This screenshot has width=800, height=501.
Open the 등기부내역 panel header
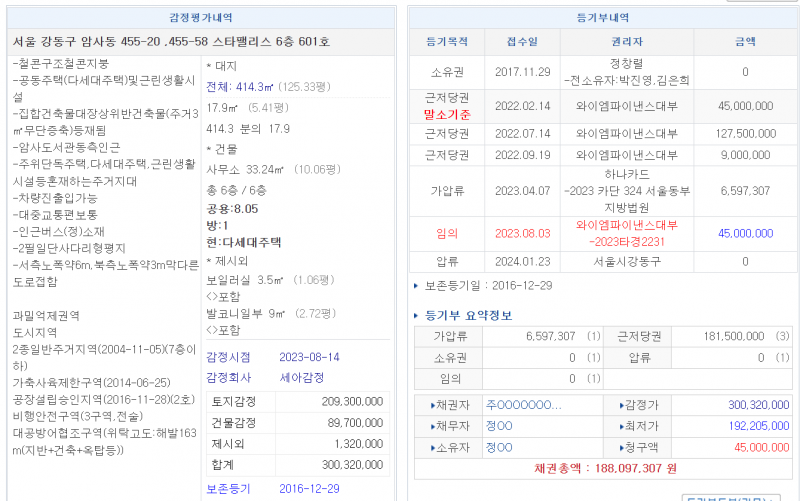(603, 17)
